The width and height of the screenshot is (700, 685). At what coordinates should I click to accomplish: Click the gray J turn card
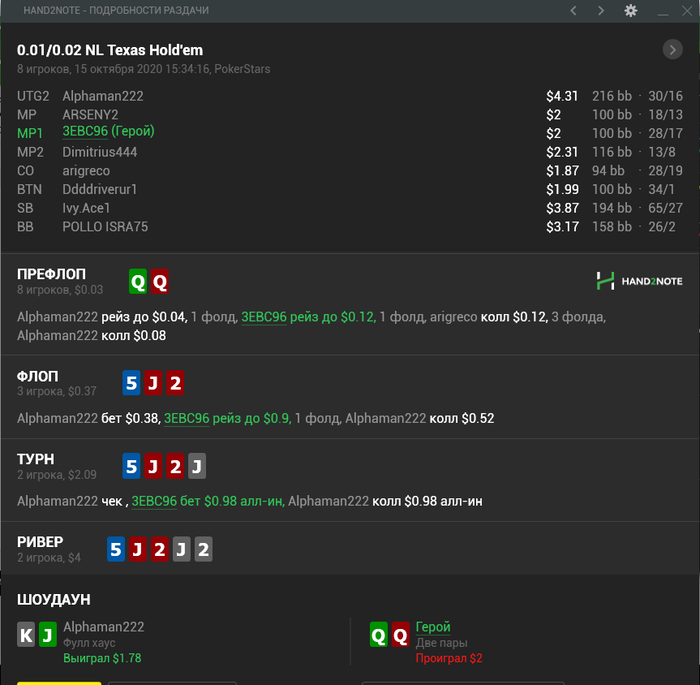click(x=197, y=466)
